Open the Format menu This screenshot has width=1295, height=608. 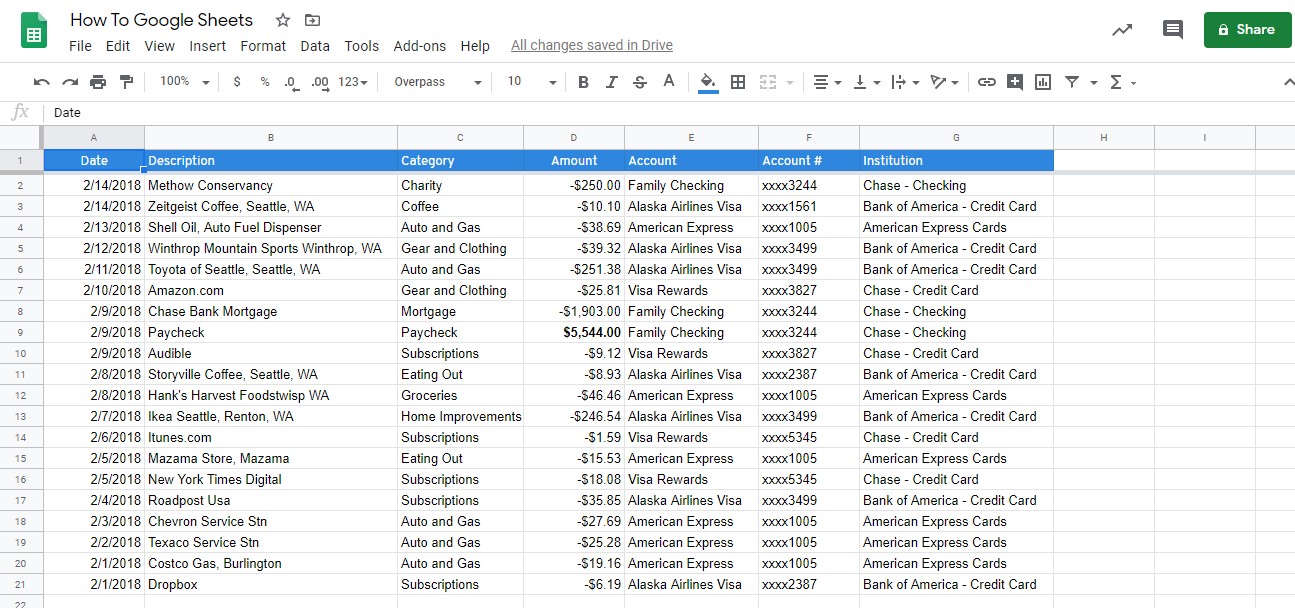pos(263,46)
